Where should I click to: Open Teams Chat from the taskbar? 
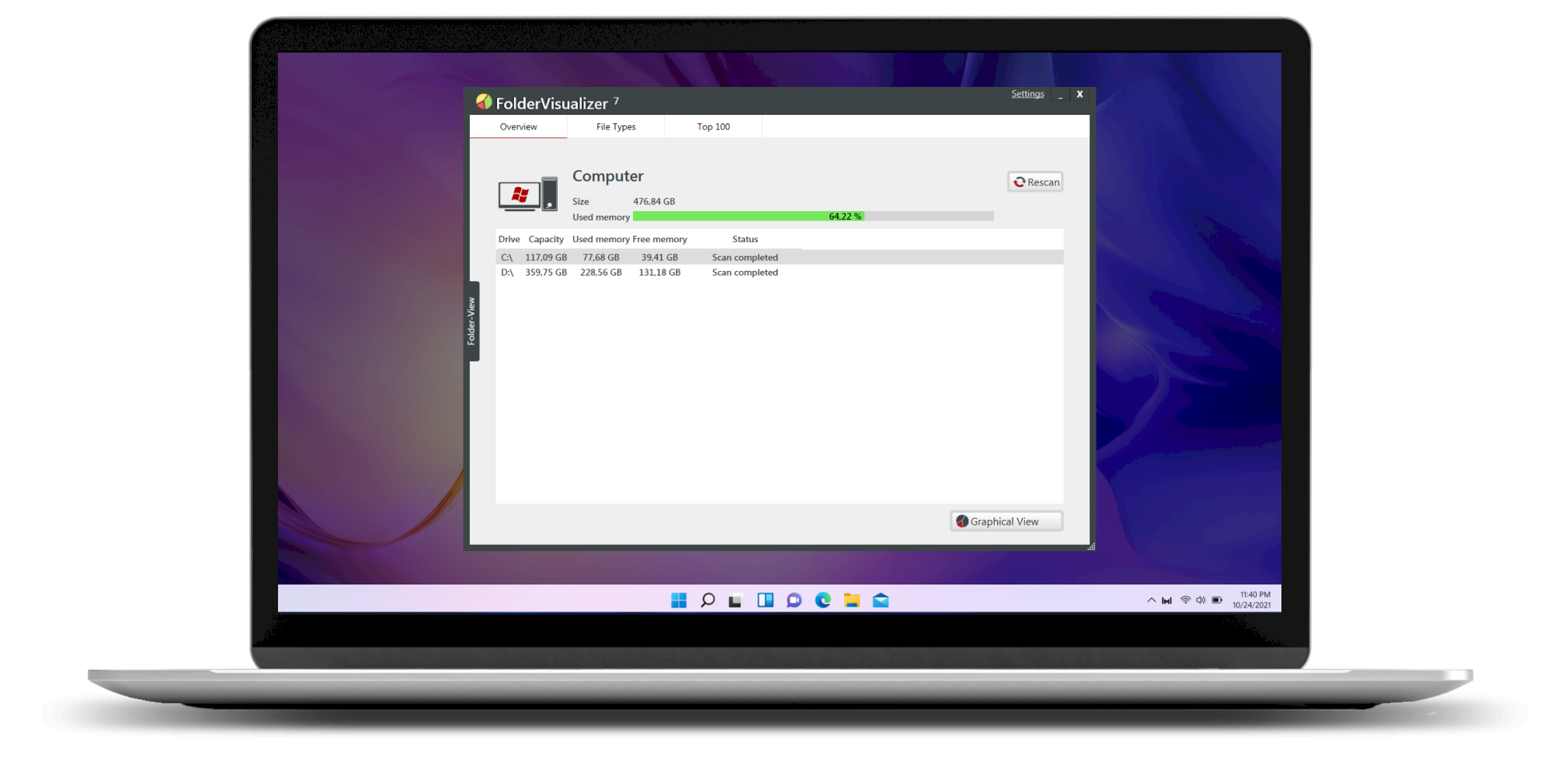[x=794, y=599]
